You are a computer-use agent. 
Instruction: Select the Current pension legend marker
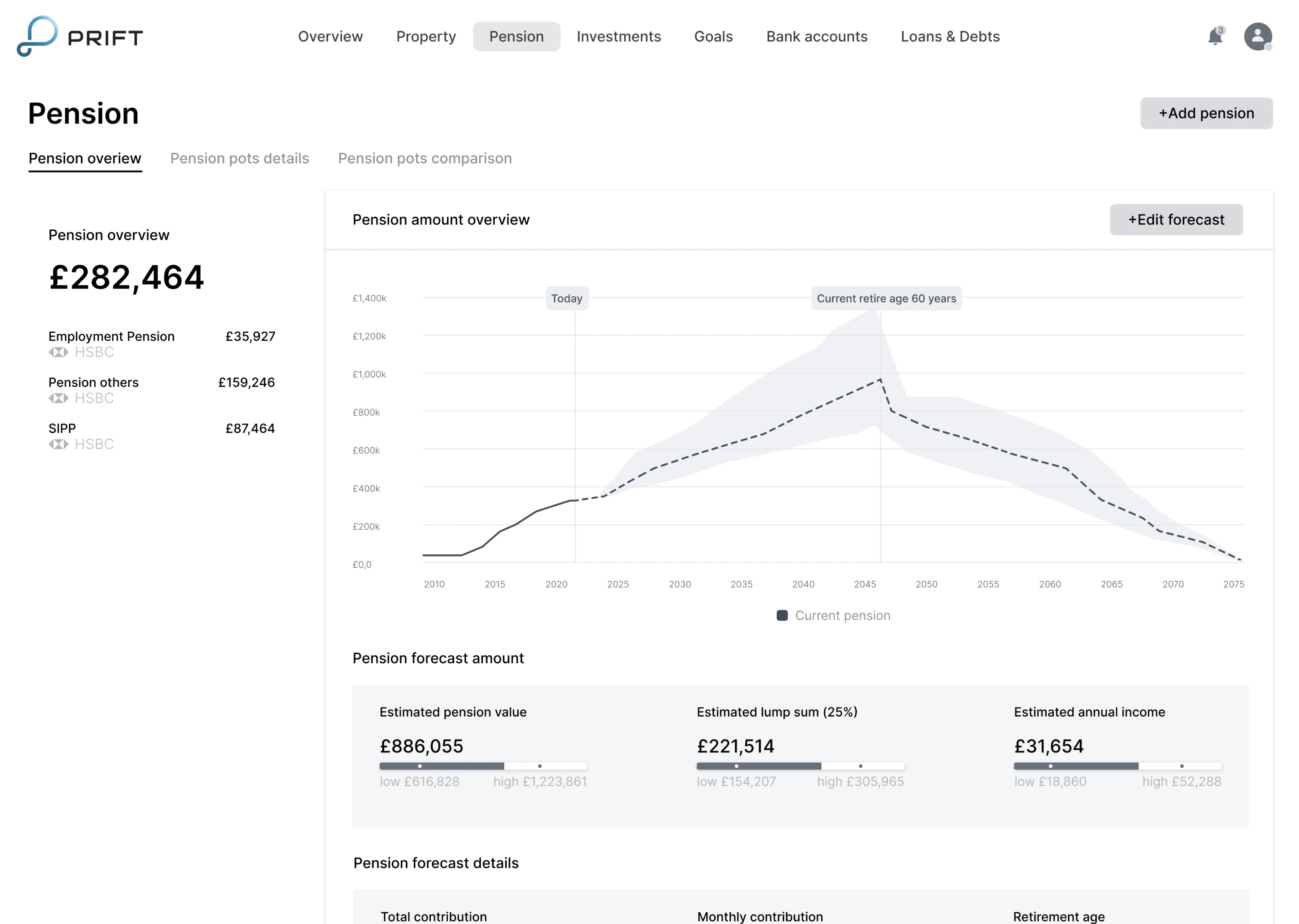pyautogui.click(x=782, y=615)
